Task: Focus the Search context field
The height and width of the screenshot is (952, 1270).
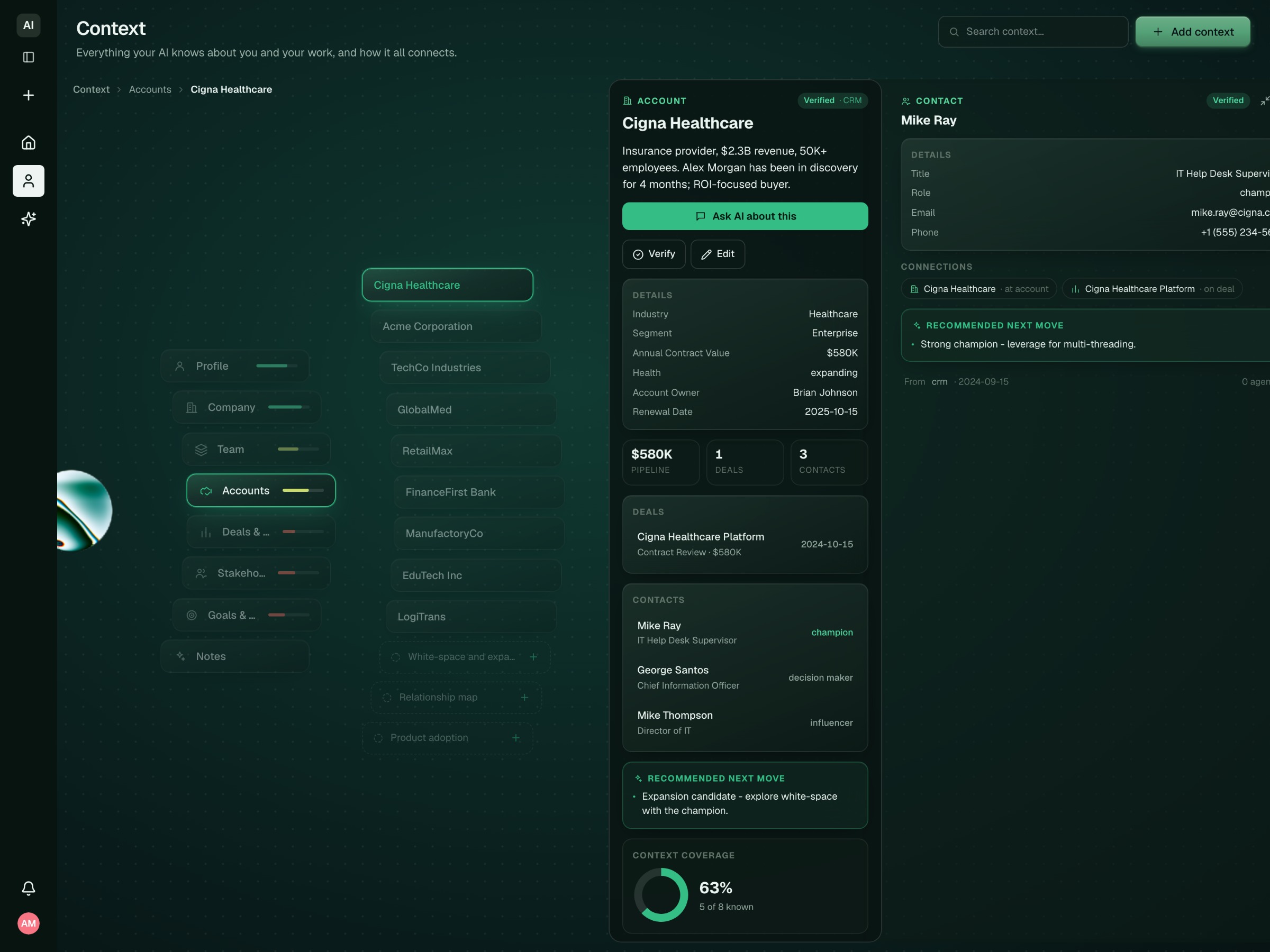Action: point(1033,32)
